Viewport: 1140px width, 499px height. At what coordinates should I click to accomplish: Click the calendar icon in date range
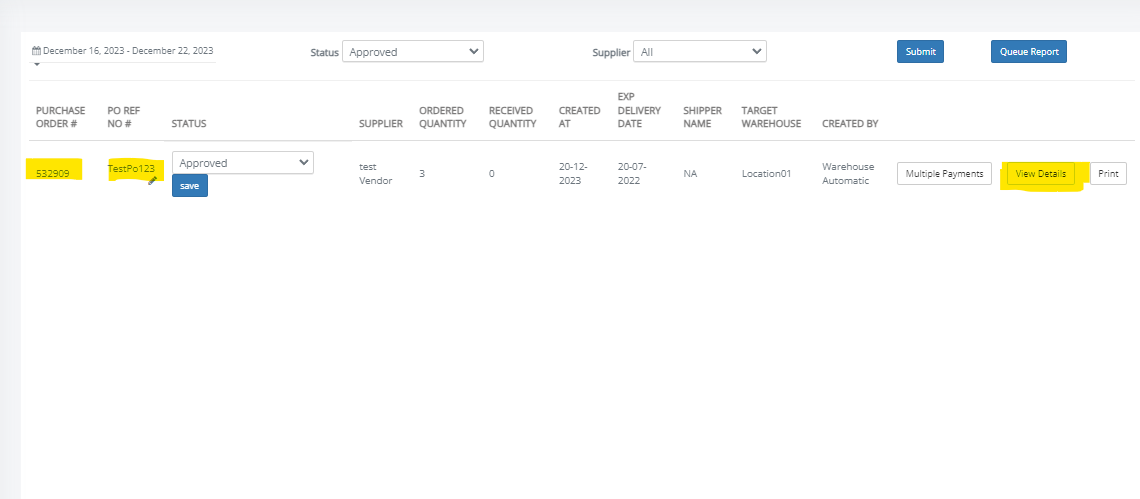[x=36, y=51]
